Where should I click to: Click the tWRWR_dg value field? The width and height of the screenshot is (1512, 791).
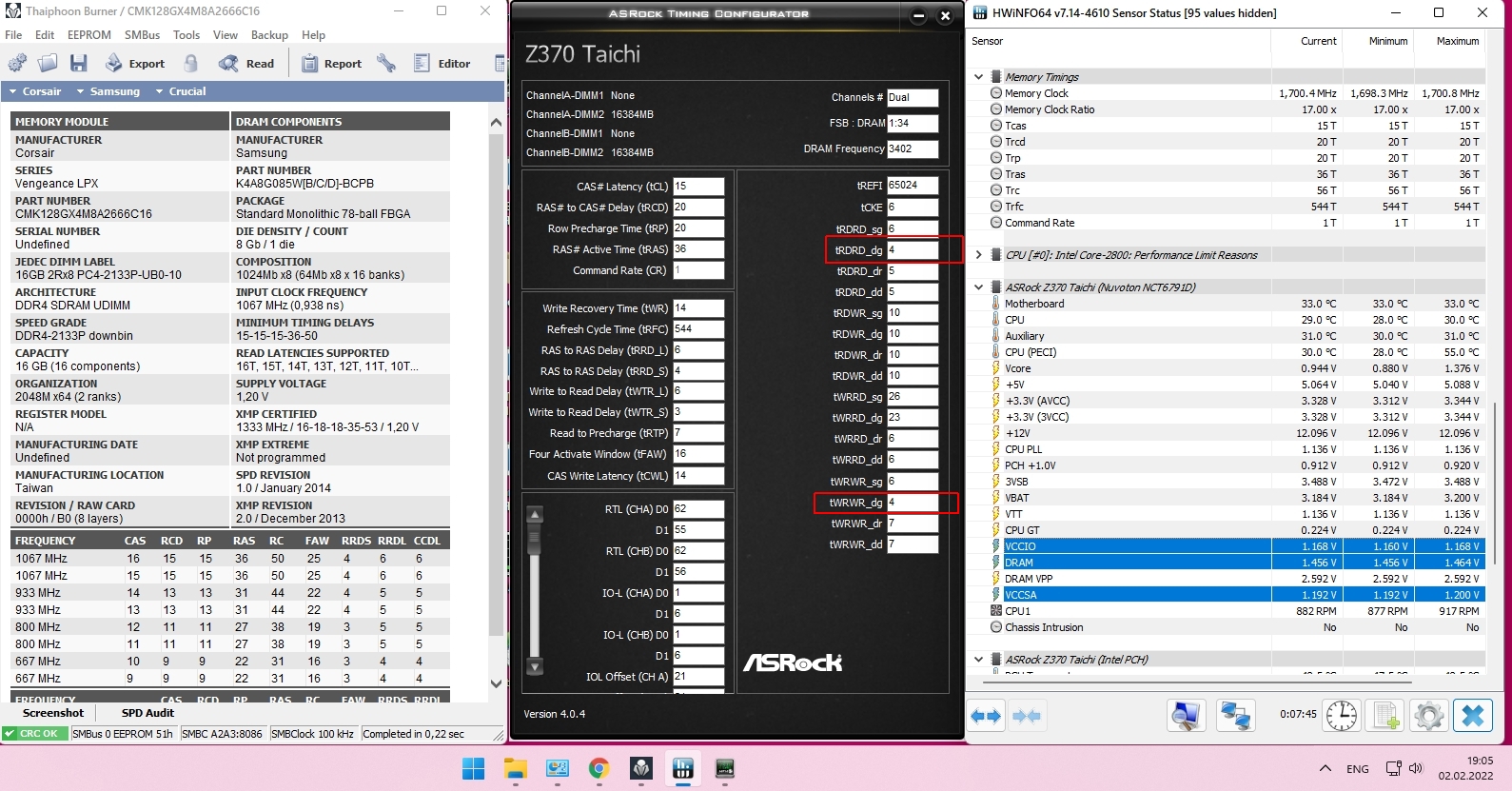tap(913, 503)
